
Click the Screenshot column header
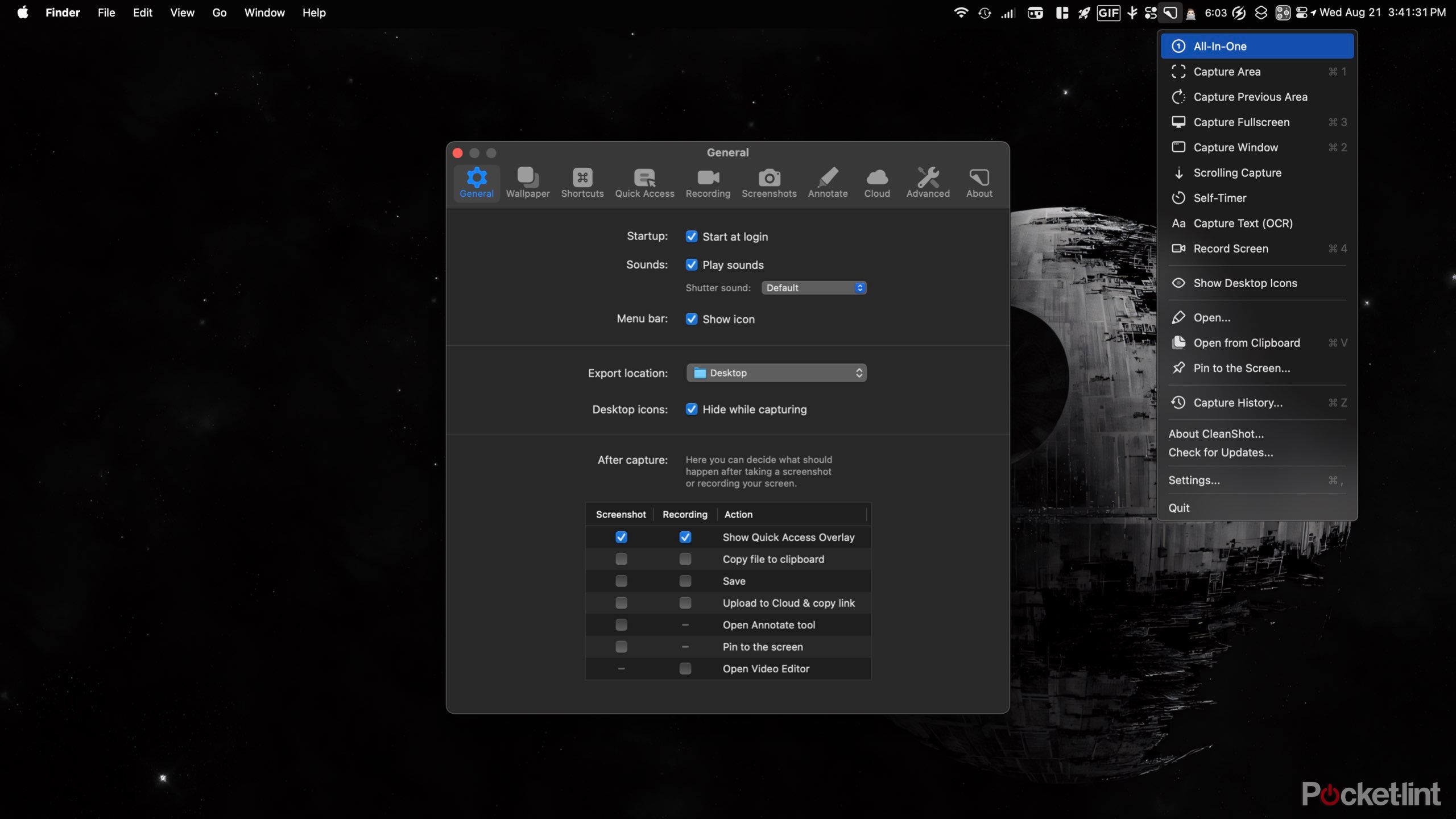(621, 515)
